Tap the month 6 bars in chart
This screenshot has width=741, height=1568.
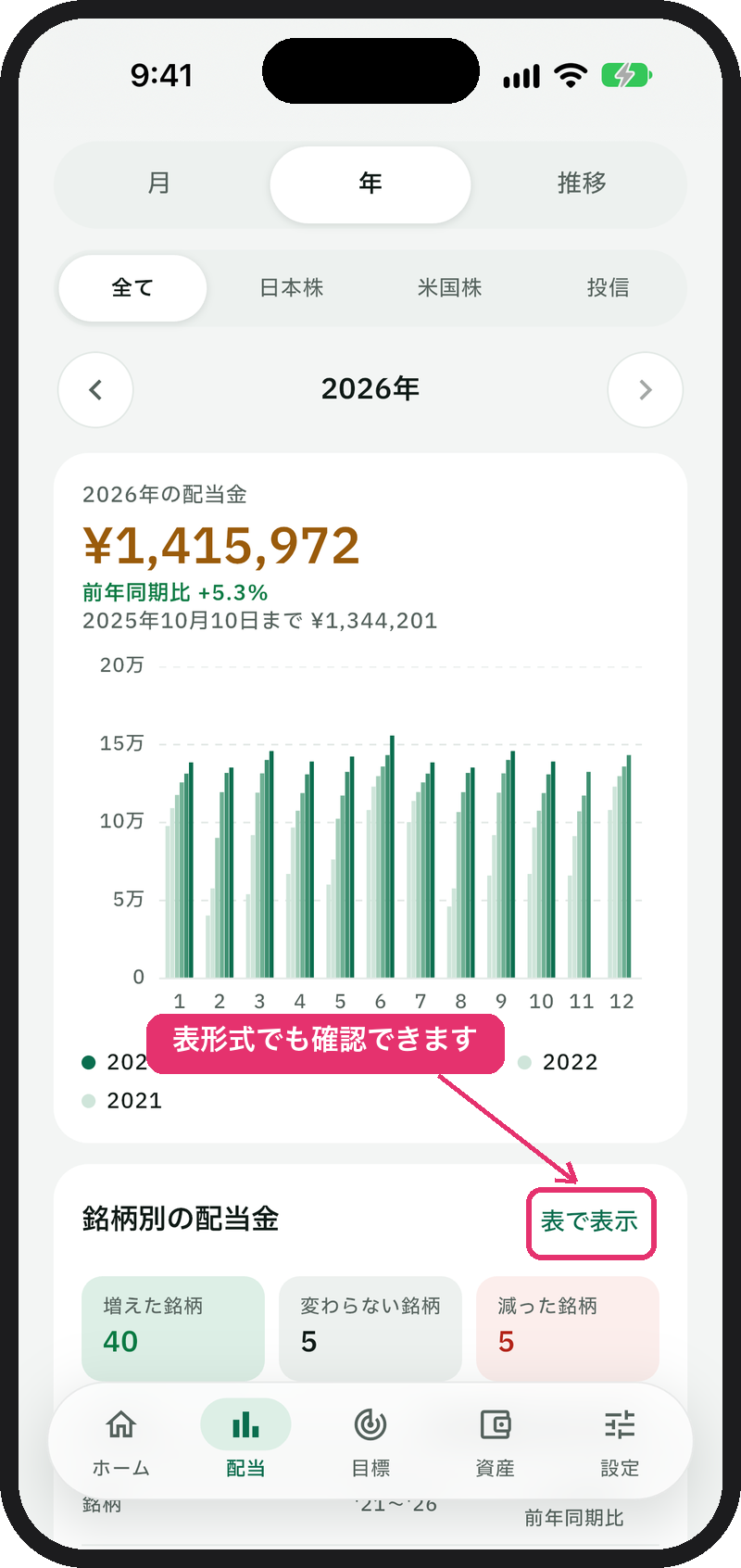(x=381, y=857)
